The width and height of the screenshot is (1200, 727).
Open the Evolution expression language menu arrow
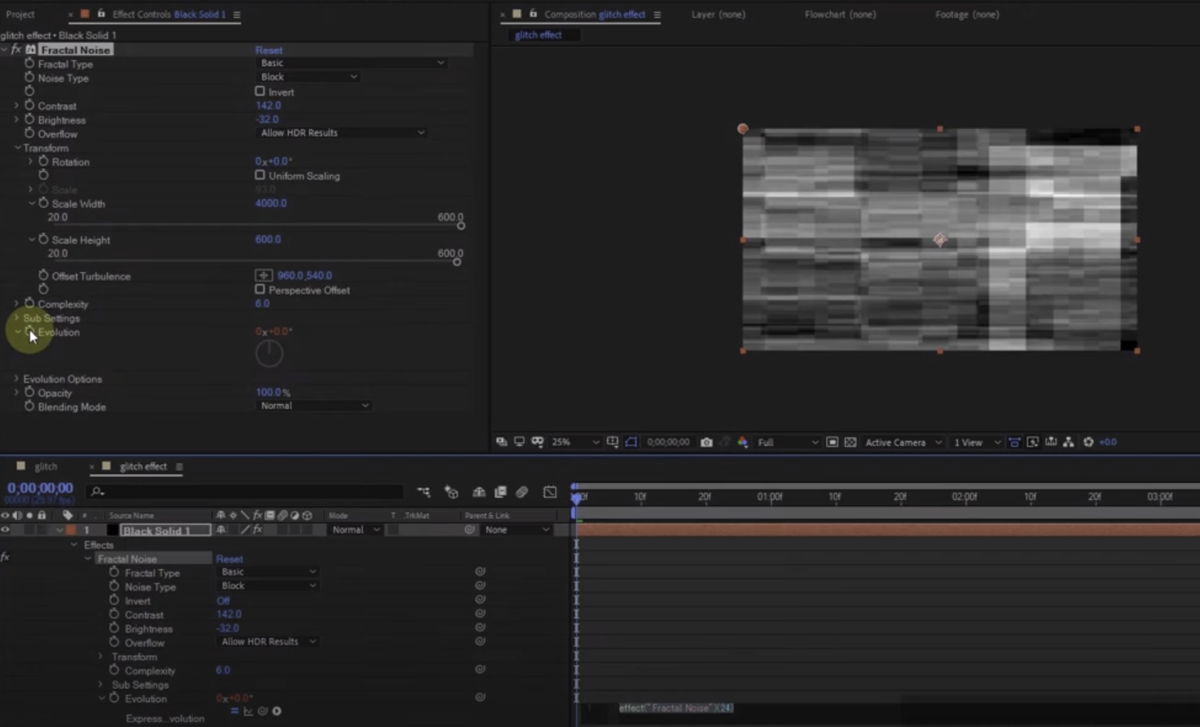[277, 711]
